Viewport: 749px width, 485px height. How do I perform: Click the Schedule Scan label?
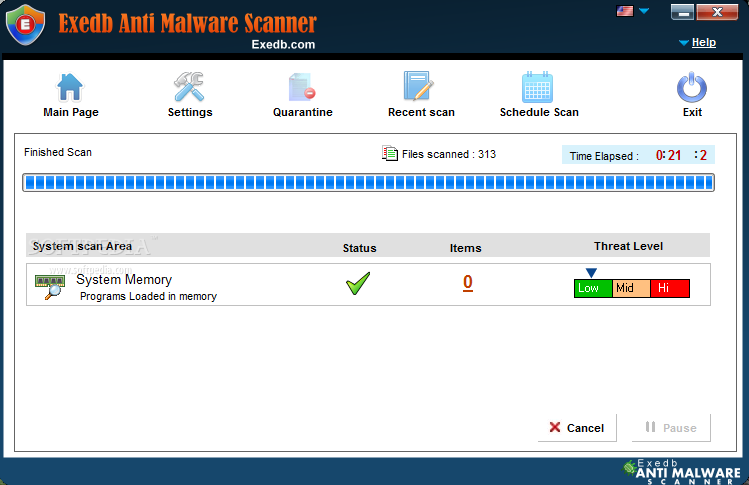539,112
